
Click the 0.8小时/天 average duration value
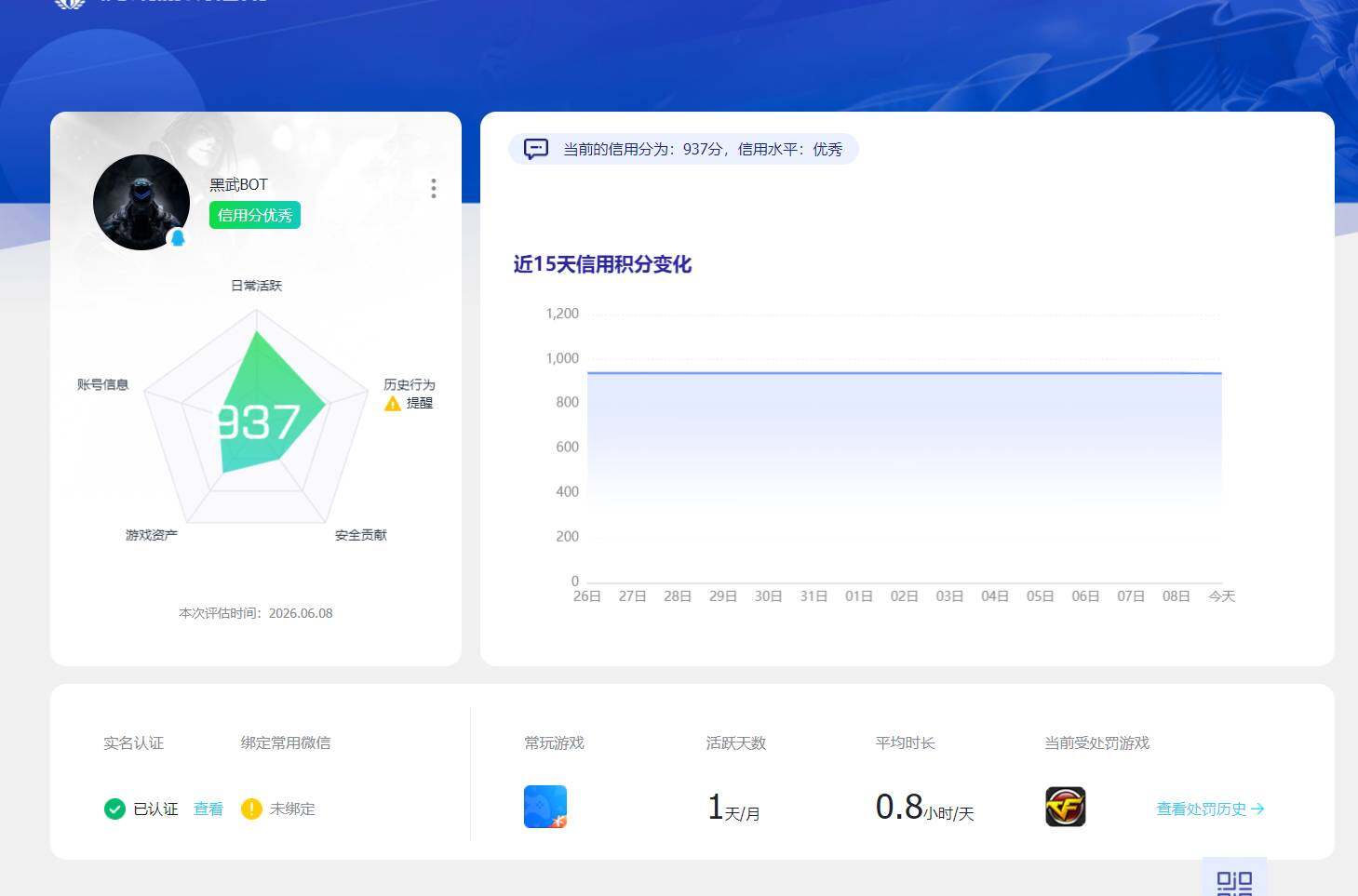924,807
